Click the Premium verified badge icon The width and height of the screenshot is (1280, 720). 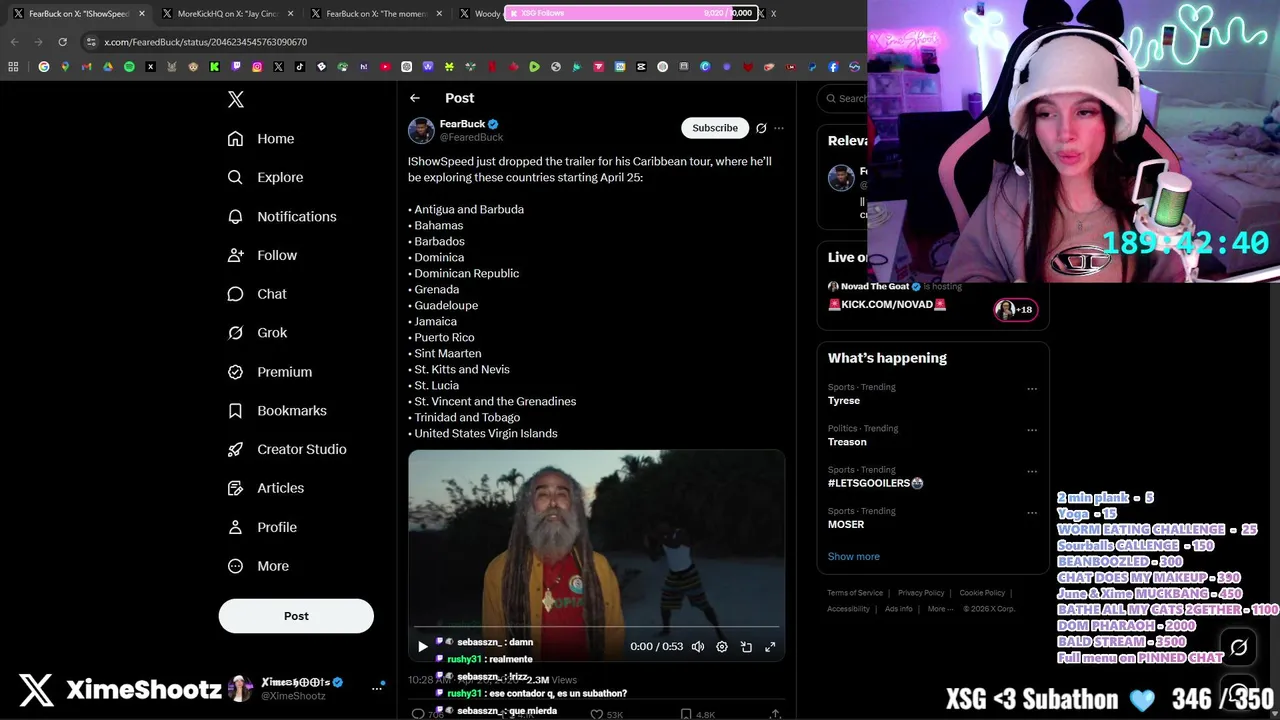pos(235,372)
